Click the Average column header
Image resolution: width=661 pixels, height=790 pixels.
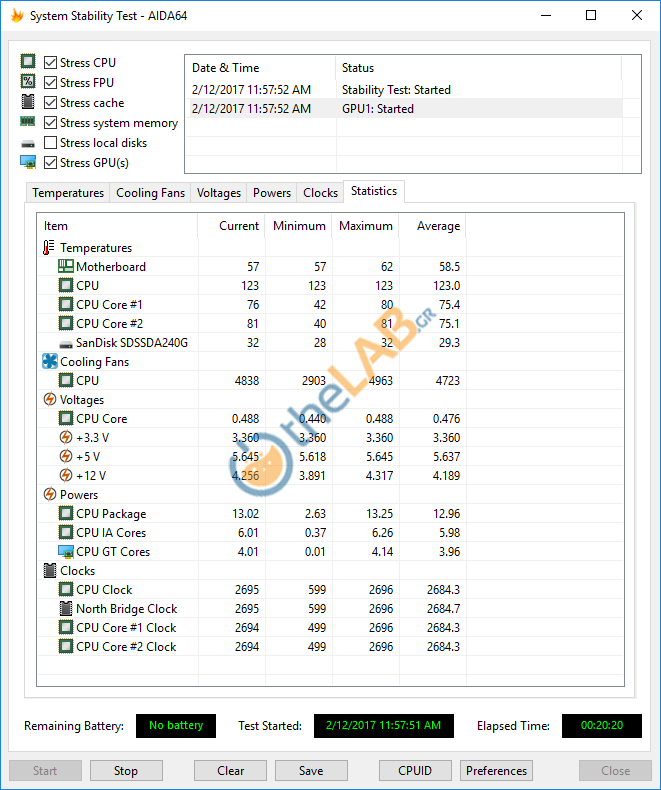tap(432, 226)
